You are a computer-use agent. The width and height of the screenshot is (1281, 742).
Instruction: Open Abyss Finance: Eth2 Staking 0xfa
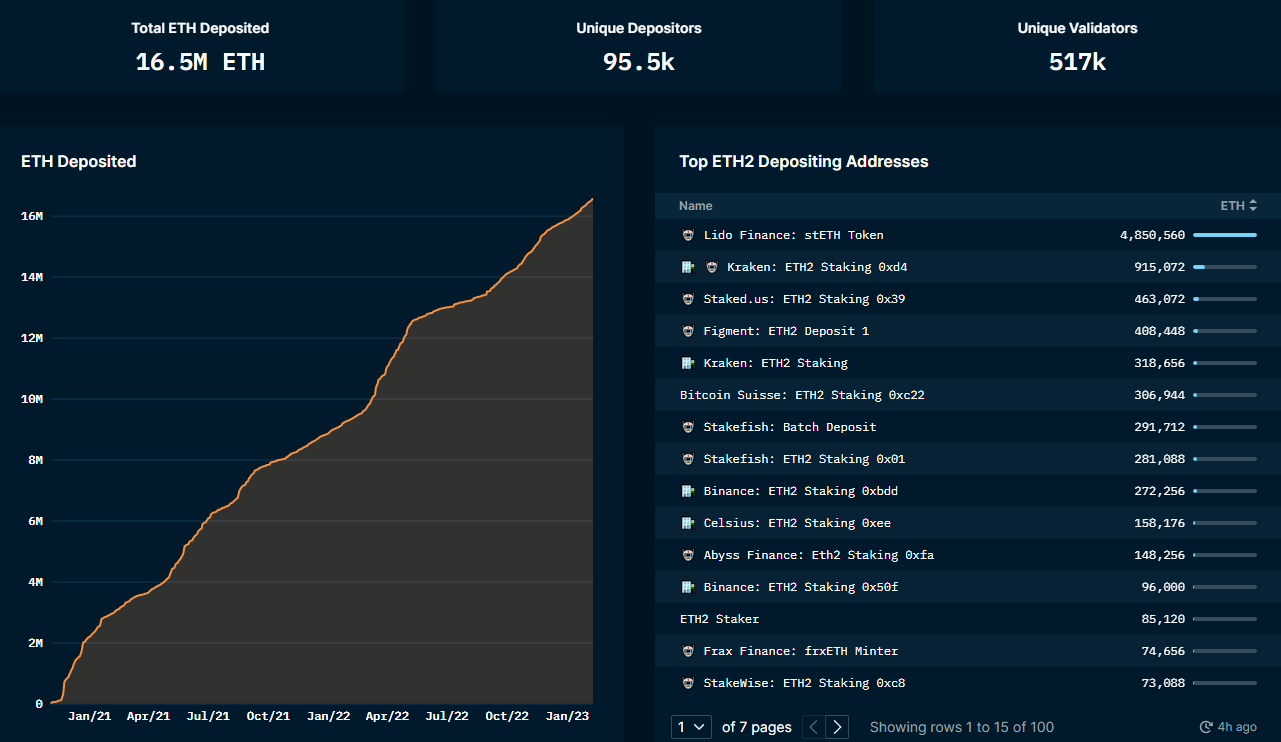click(819, 555)
